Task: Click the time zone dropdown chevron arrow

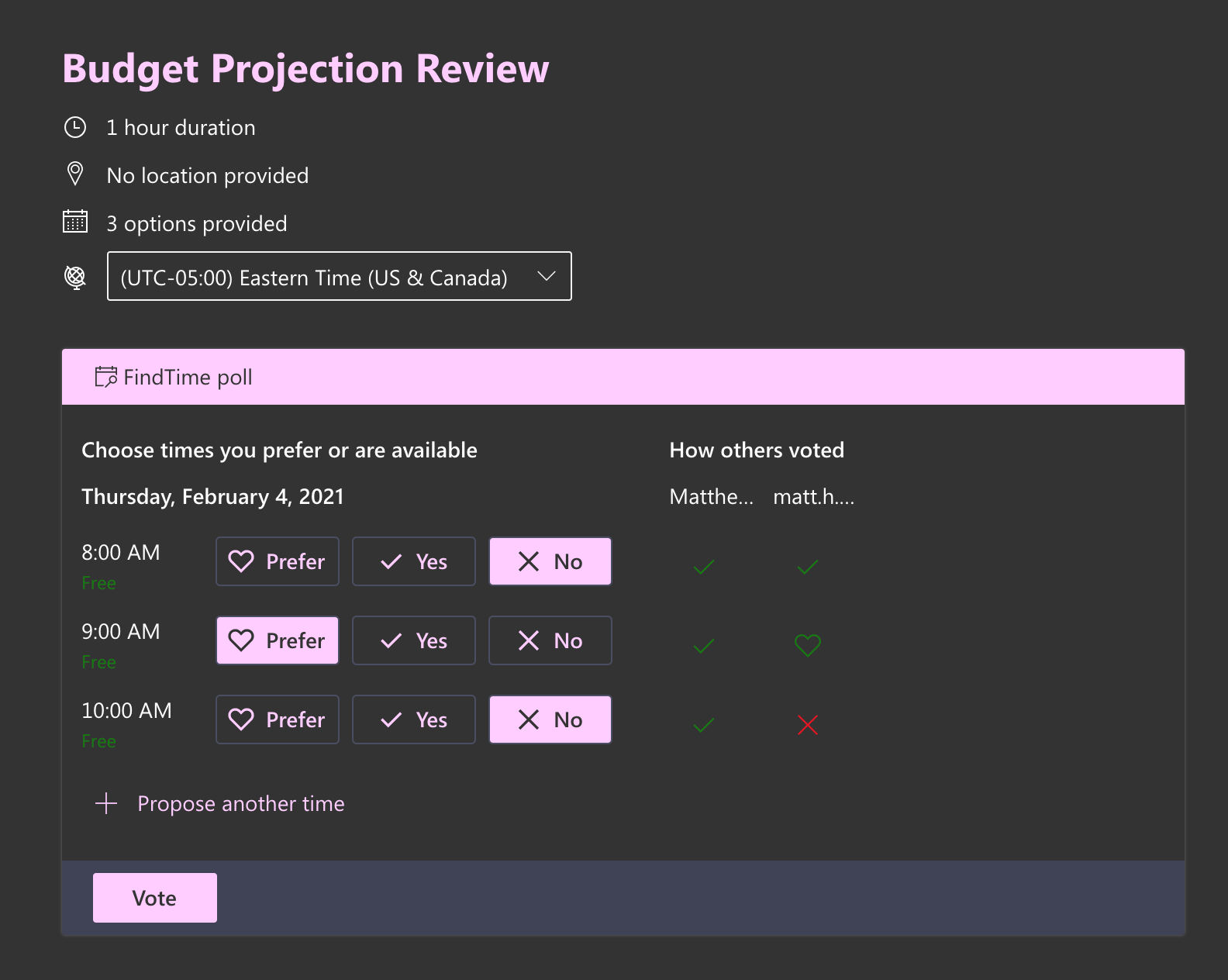Action: [x=547, y=276]
